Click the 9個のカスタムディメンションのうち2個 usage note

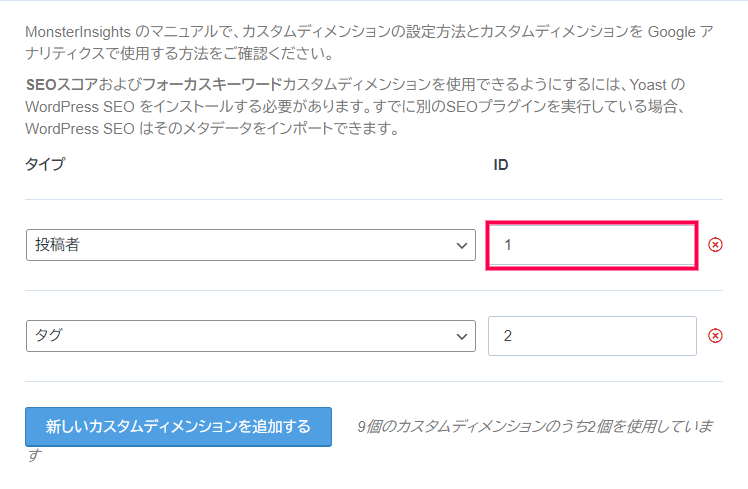(535, 426)
